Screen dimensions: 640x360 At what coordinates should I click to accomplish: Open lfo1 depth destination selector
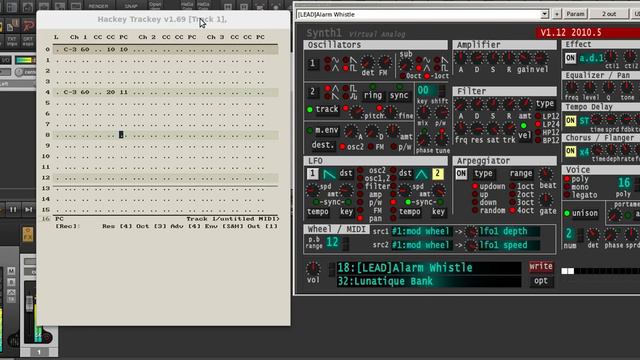[509, 231]
